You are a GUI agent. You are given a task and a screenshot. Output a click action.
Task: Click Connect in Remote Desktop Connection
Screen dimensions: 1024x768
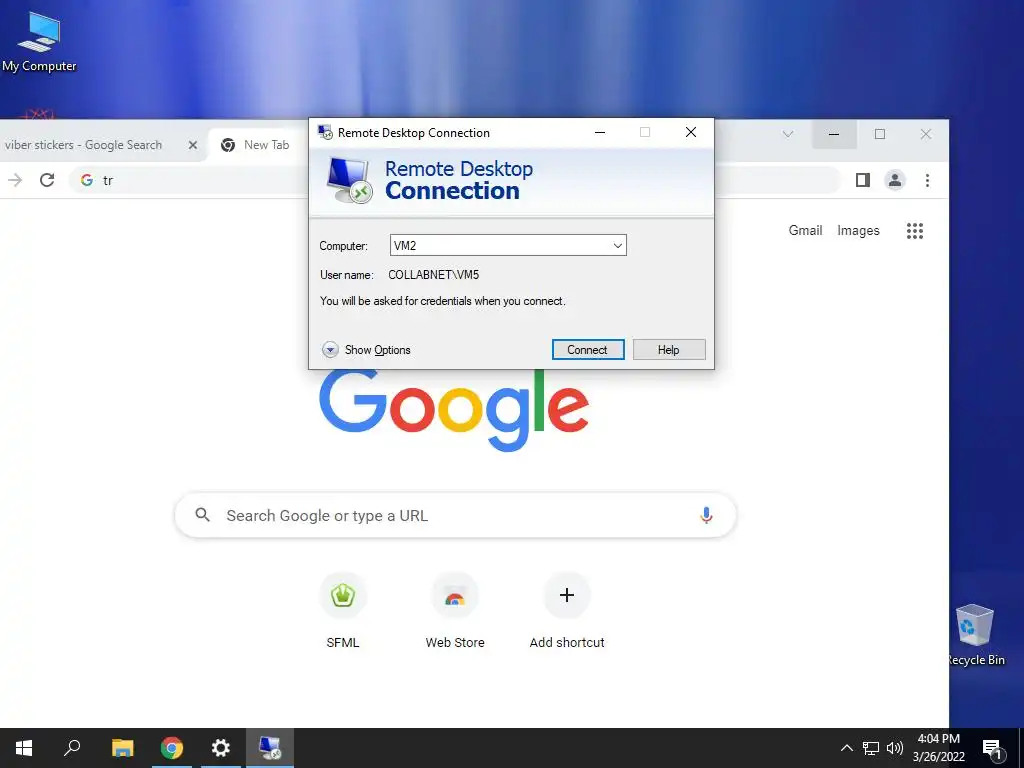tap(588, 349)
